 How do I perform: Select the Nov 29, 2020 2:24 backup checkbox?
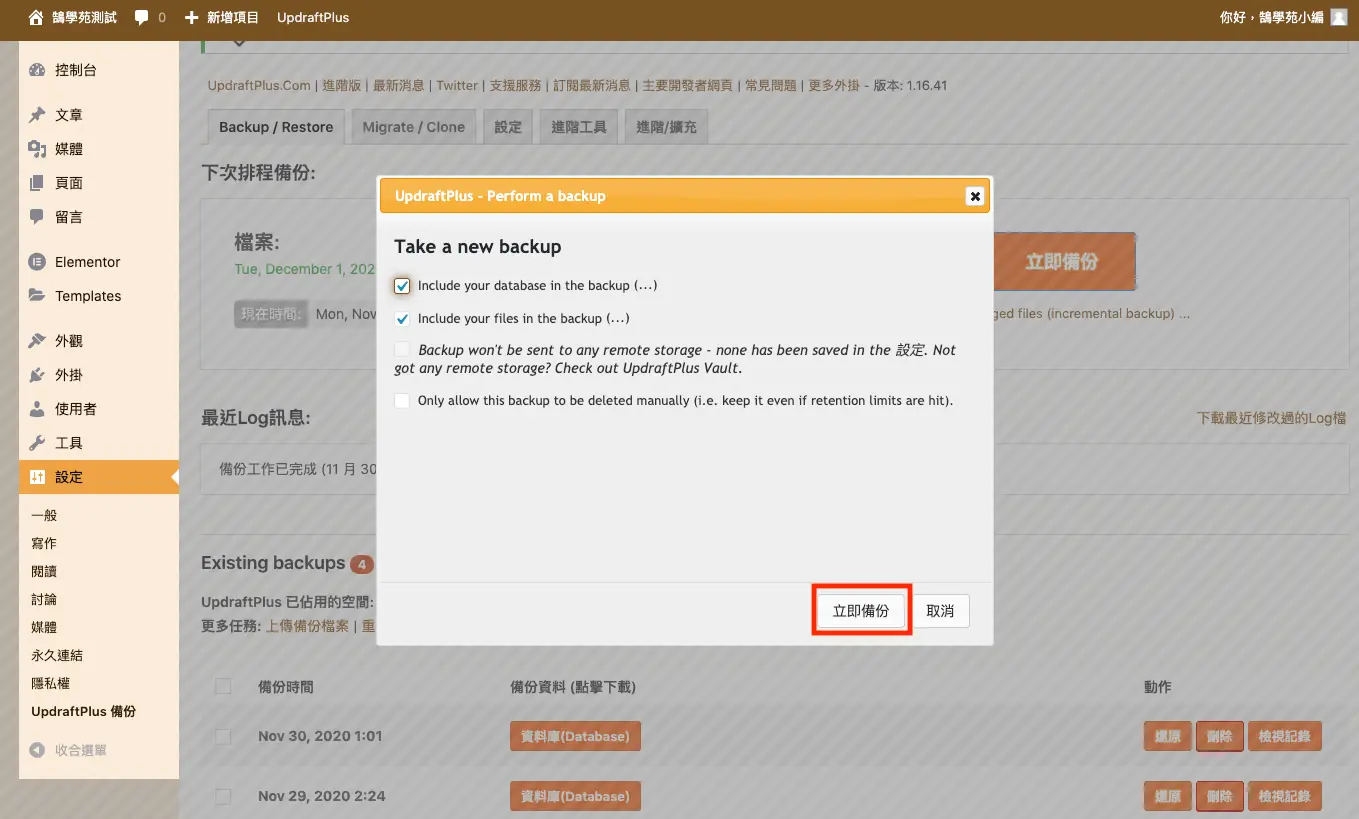[x=223, y=797]
